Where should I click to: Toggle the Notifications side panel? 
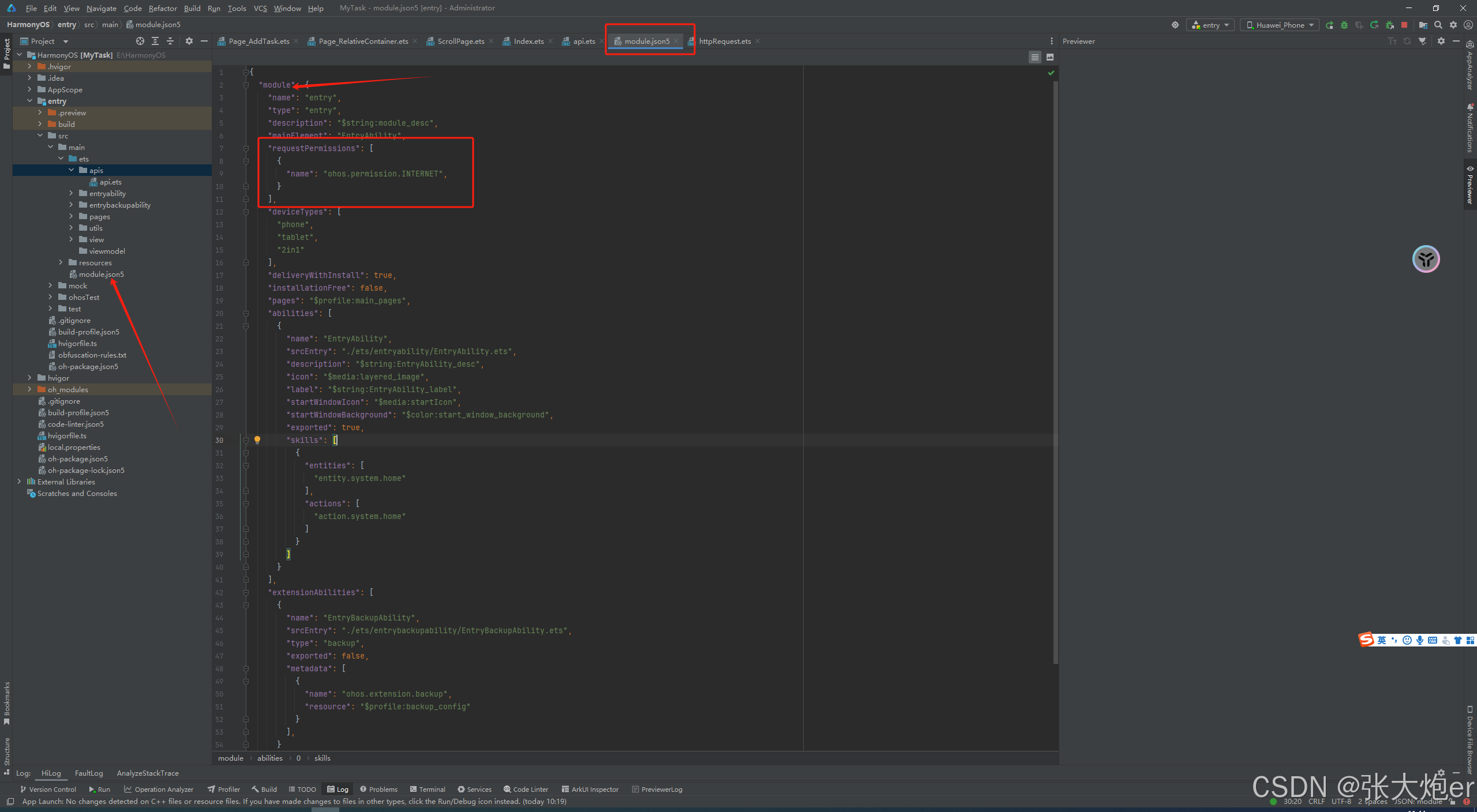point(1470,128)
